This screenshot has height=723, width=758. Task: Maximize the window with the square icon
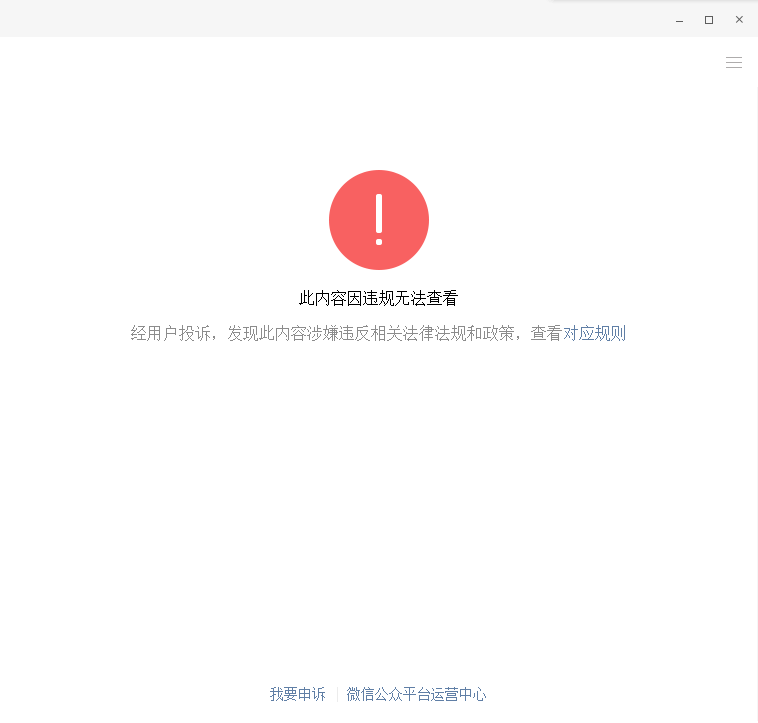tap(709, 19)
